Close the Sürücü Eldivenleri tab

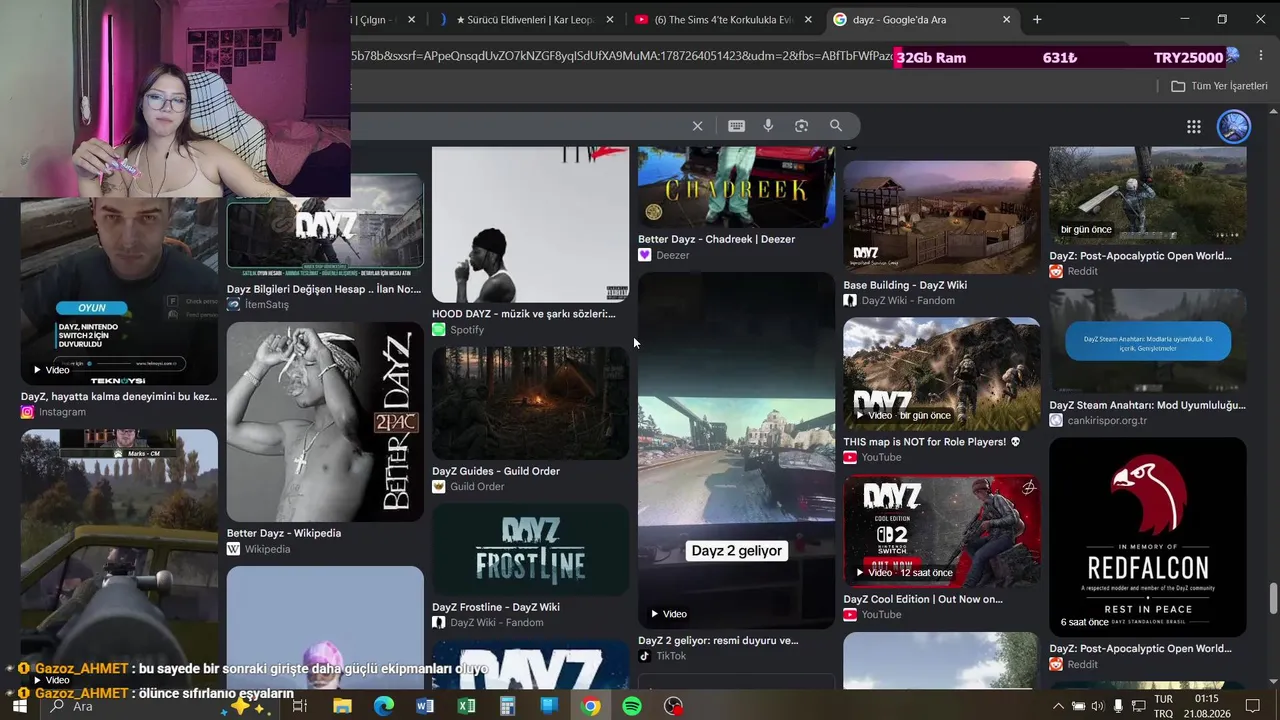tap(609, 19)
